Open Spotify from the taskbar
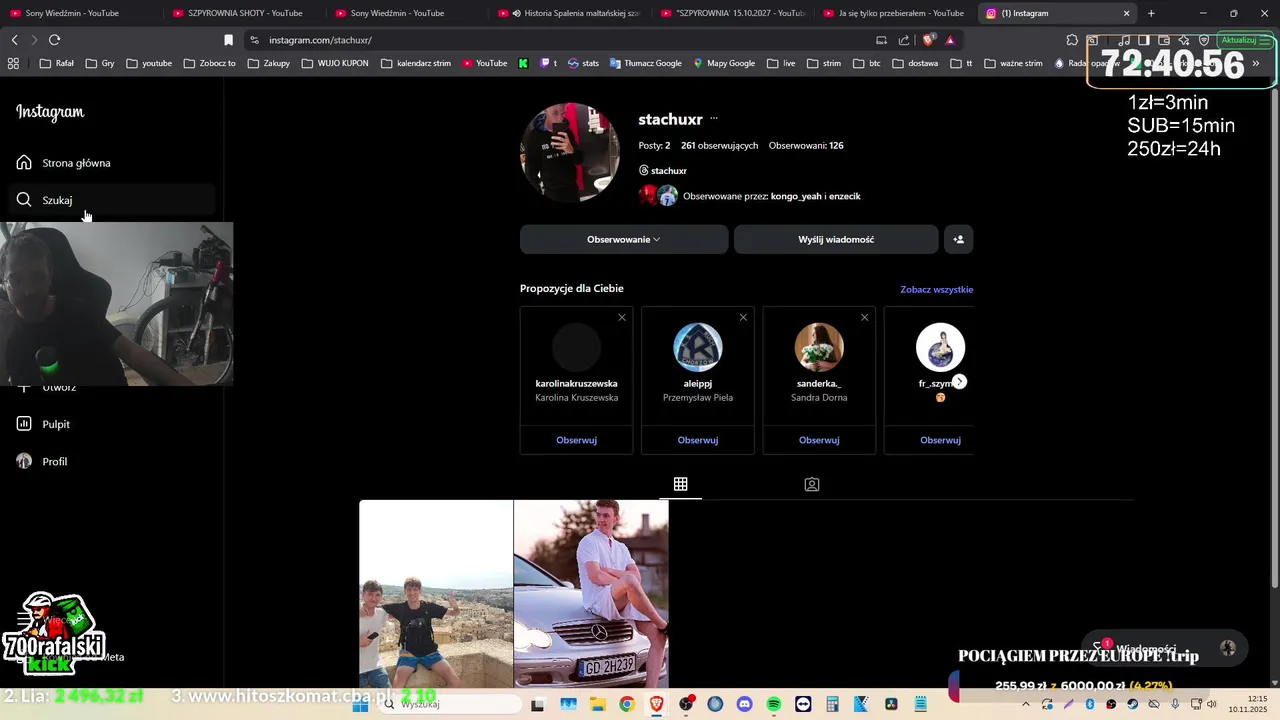The height and width of the screenshot is (720, 1280). (x=774, y=704)
